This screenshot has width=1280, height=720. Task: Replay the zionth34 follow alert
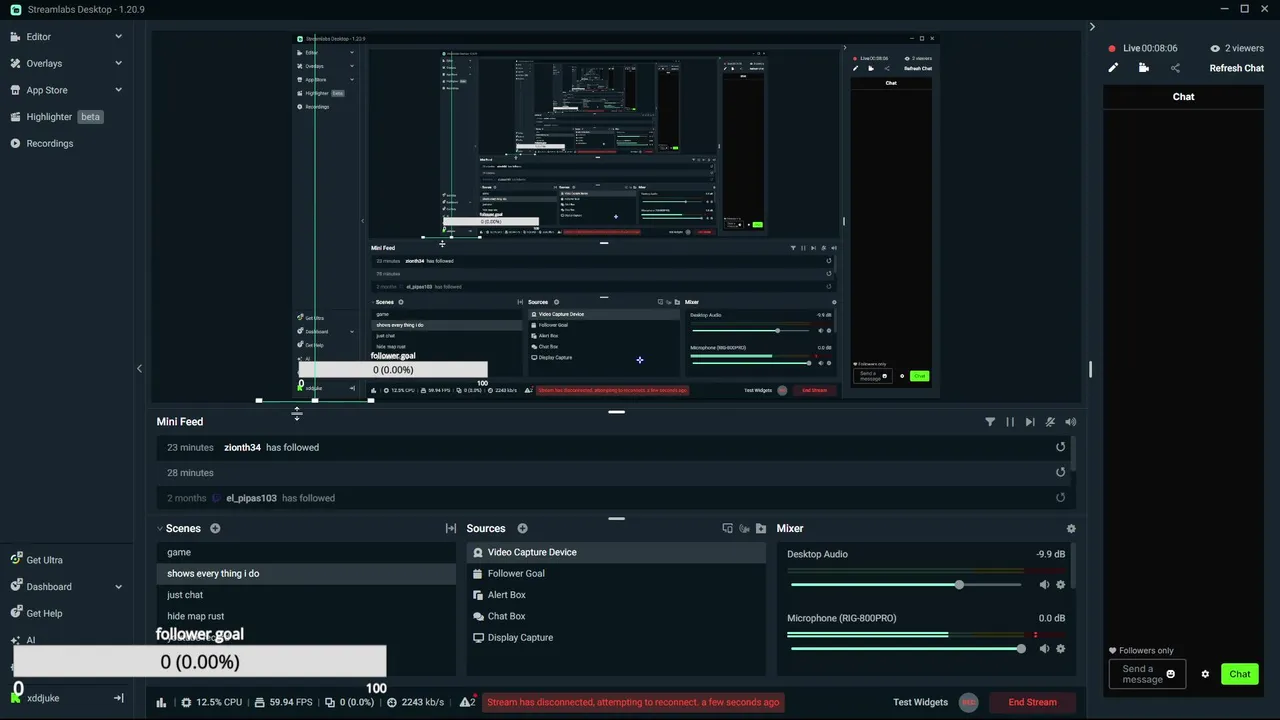pos(1061,447)
